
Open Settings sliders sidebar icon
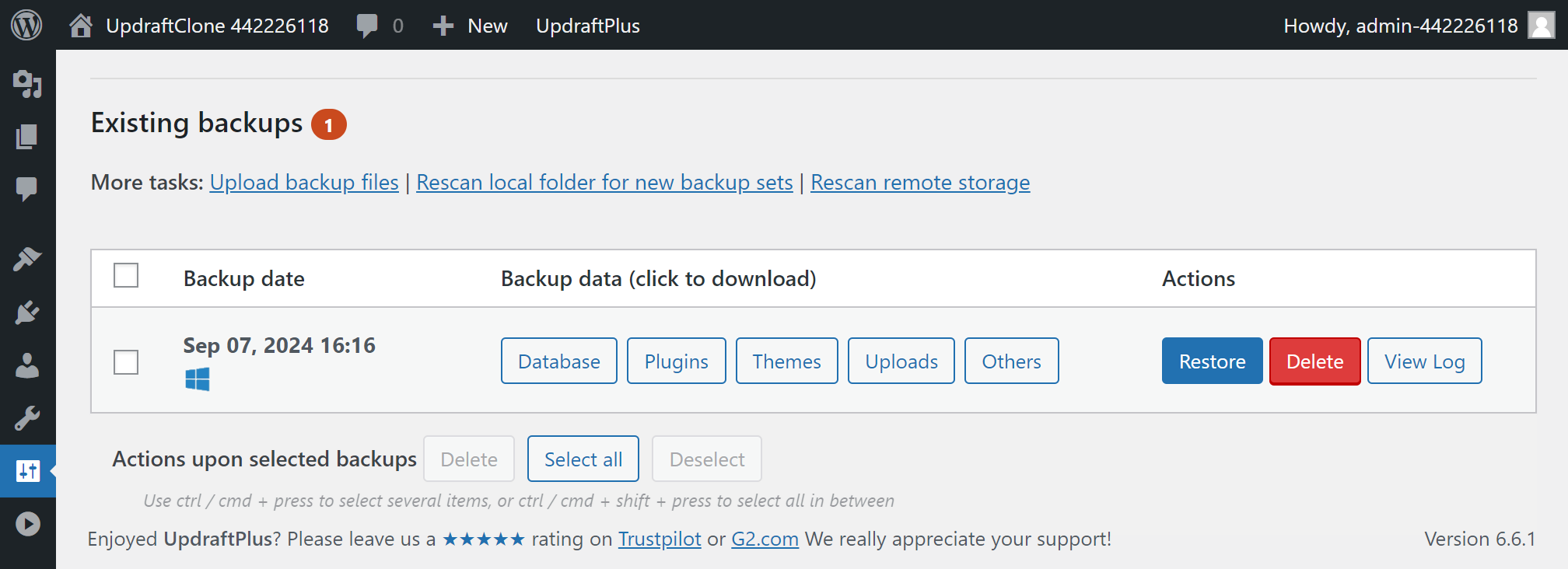click(x=27, y=471)
